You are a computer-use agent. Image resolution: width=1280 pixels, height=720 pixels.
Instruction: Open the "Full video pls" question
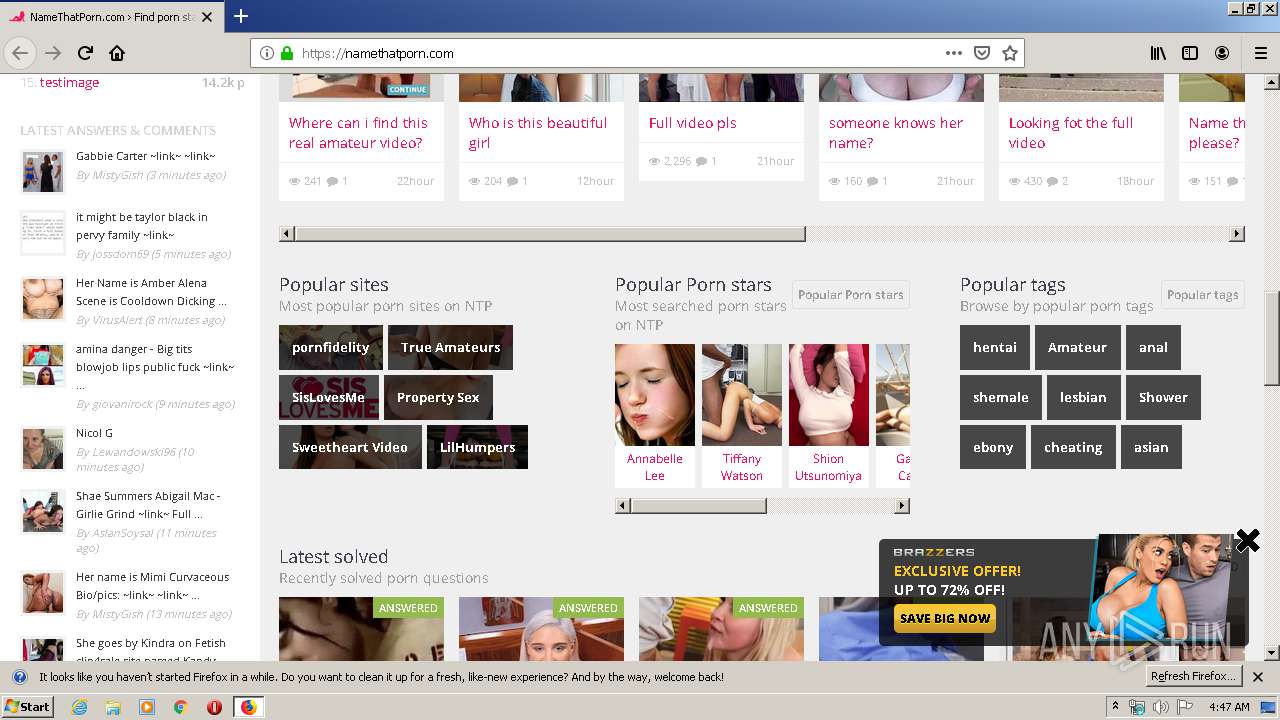coord(692,123)
